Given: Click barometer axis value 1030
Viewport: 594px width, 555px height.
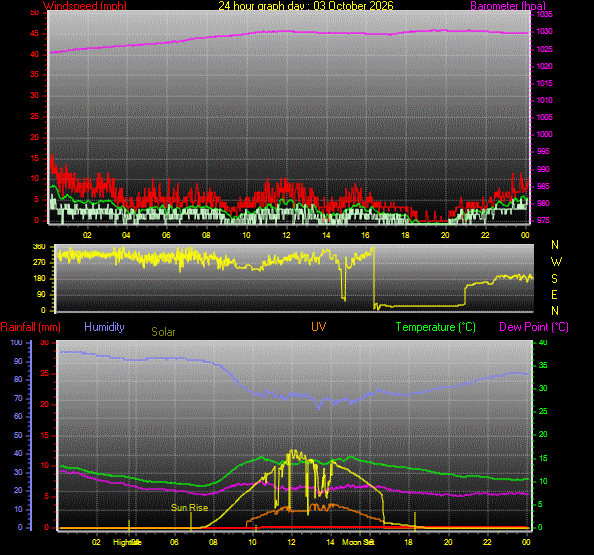Looking at the screenshot, I should [x=544, y=31].
